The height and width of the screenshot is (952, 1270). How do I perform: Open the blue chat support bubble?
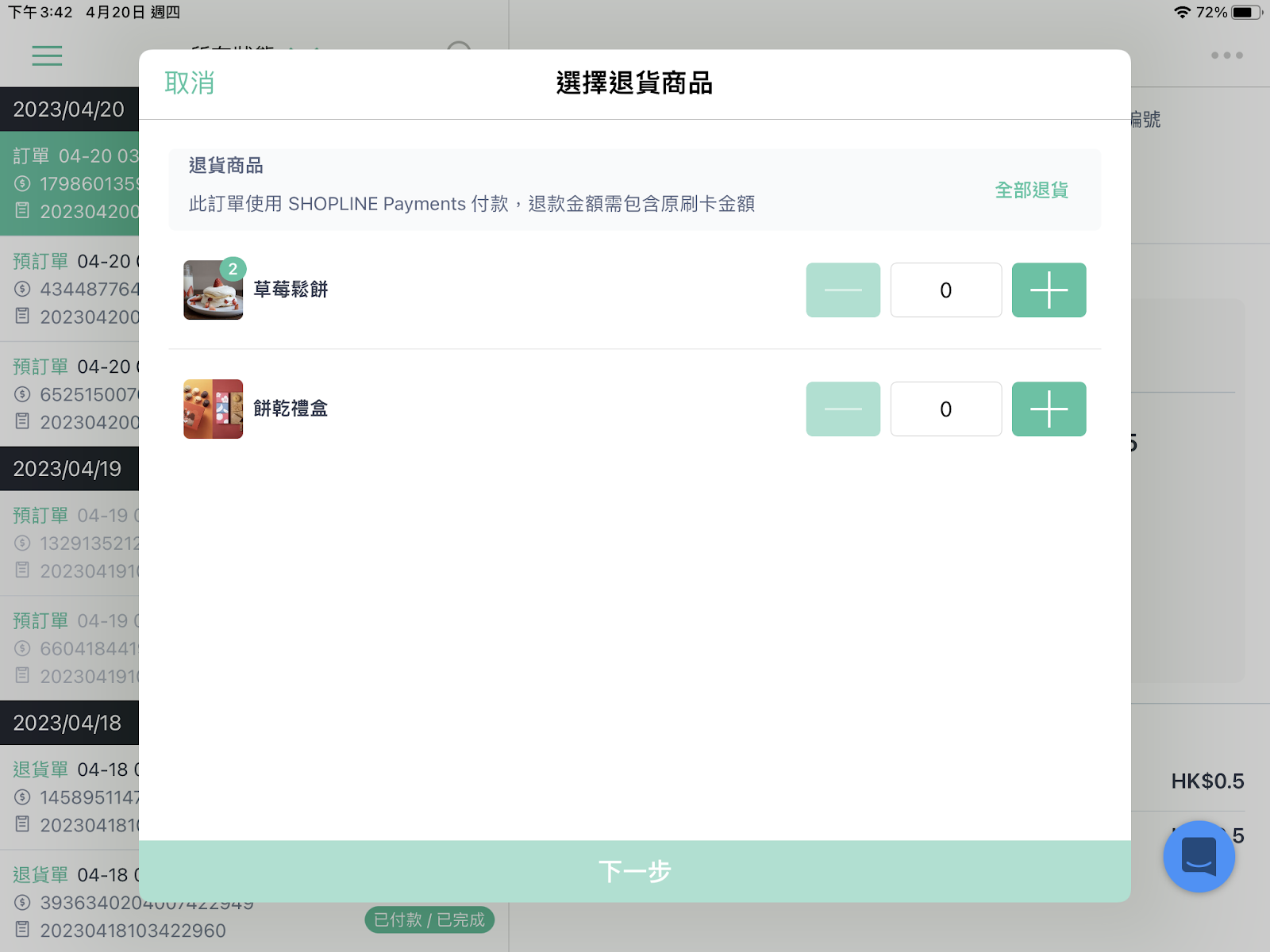pyautogui.click(x=1199, y=857)
